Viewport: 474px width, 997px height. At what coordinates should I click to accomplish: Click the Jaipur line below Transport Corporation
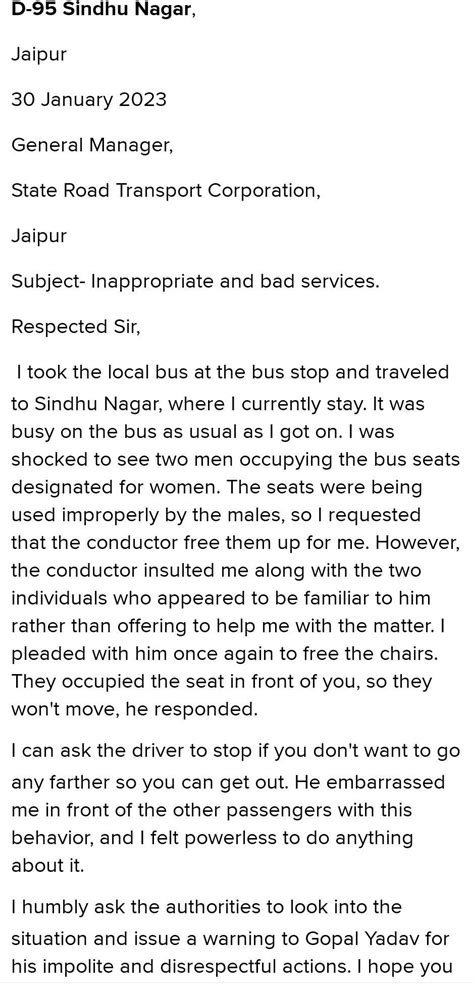[39, 236]
